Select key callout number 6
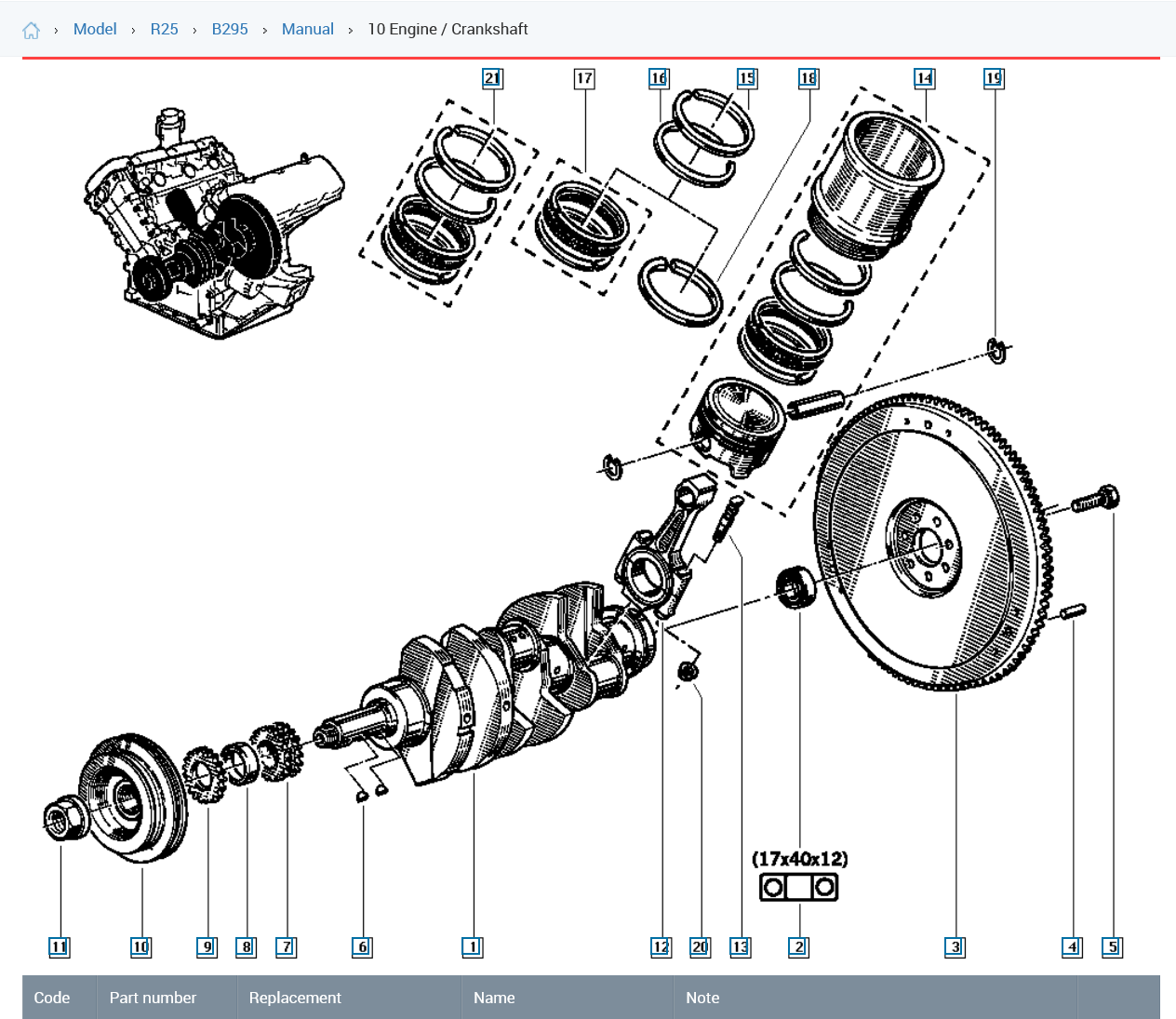The width and height of the screenshot is (1176, 1019). pos(362,946)
